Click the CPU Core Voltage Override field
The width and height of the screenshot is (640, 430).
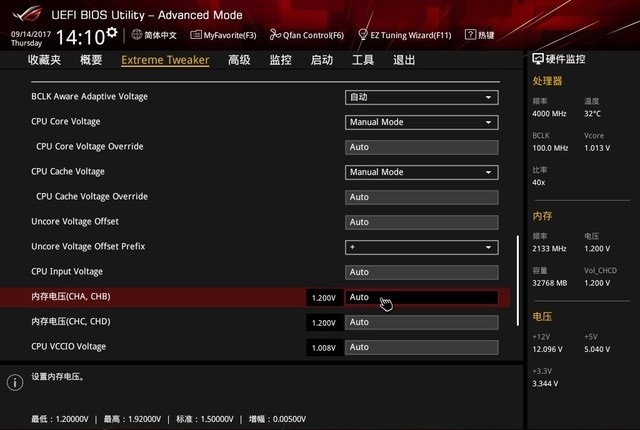[x=421, y=147]
